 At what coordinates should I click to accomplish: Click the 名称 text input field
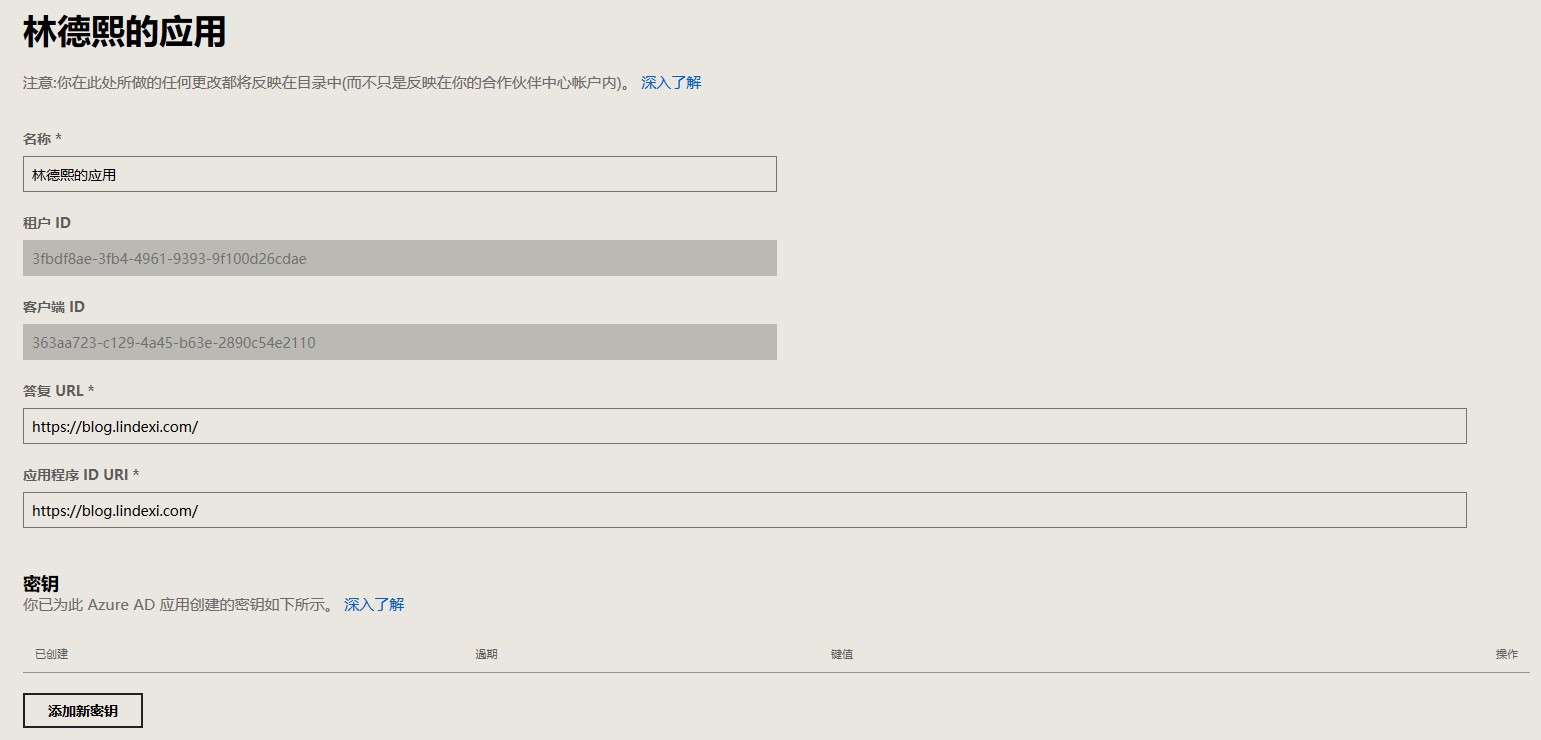[399, 174]
